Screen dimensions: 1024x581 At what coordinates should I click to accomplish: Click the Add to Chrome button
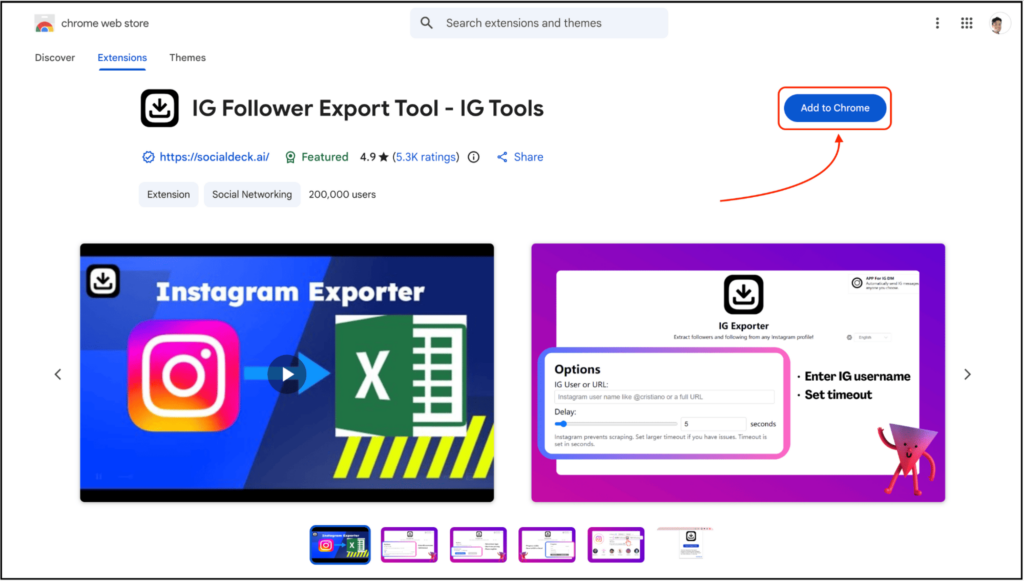point(834,108)
